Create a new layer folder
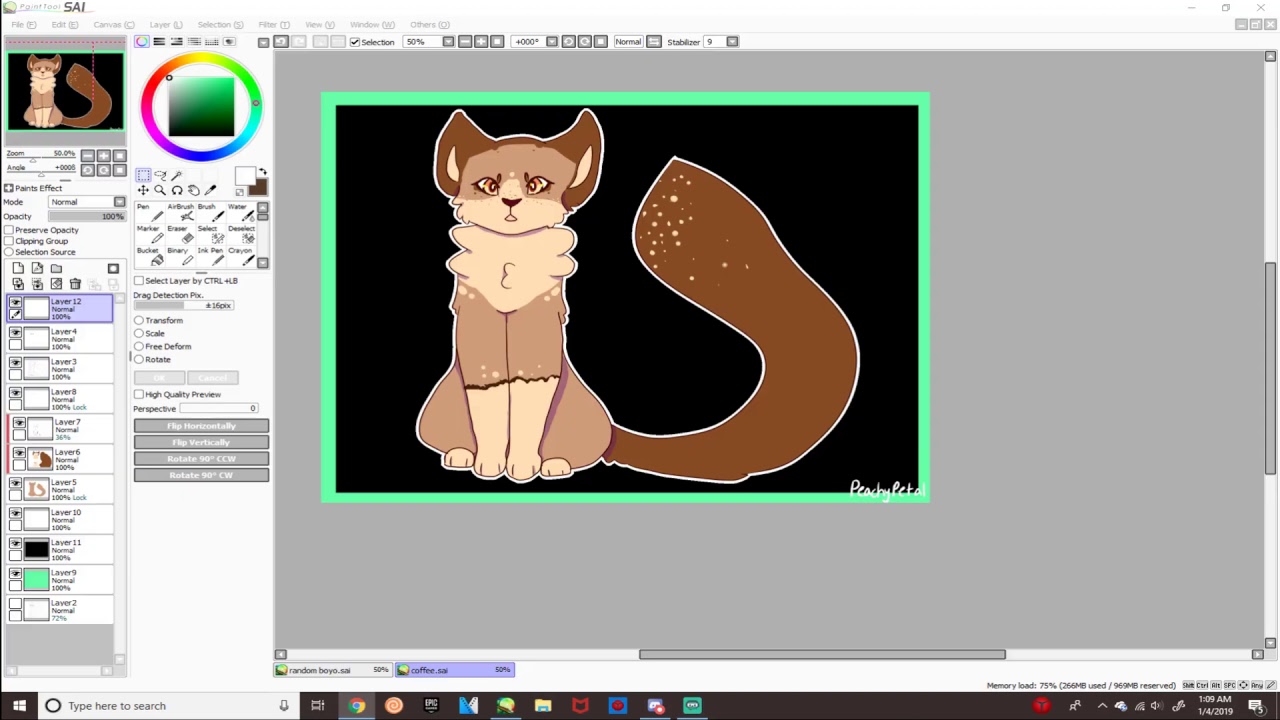This screenshot has height=720, width=1280. (x=56, y=269)
